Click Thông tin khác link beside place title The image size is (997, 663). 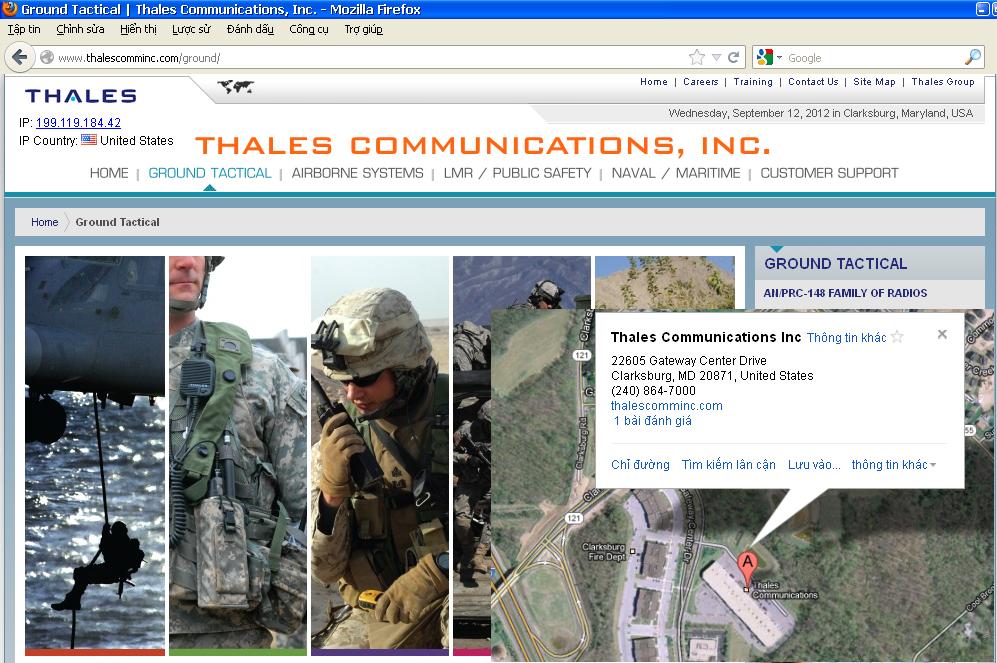coord(846,338)
